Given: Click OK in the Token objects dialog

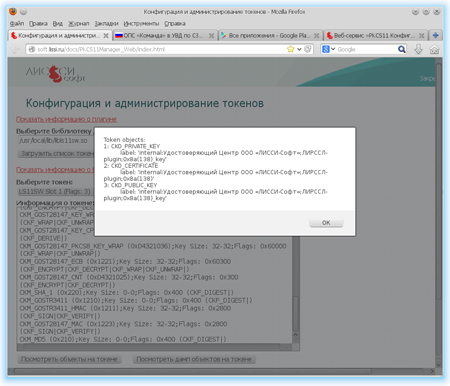Looking at the screenshot, I should 326,223.
